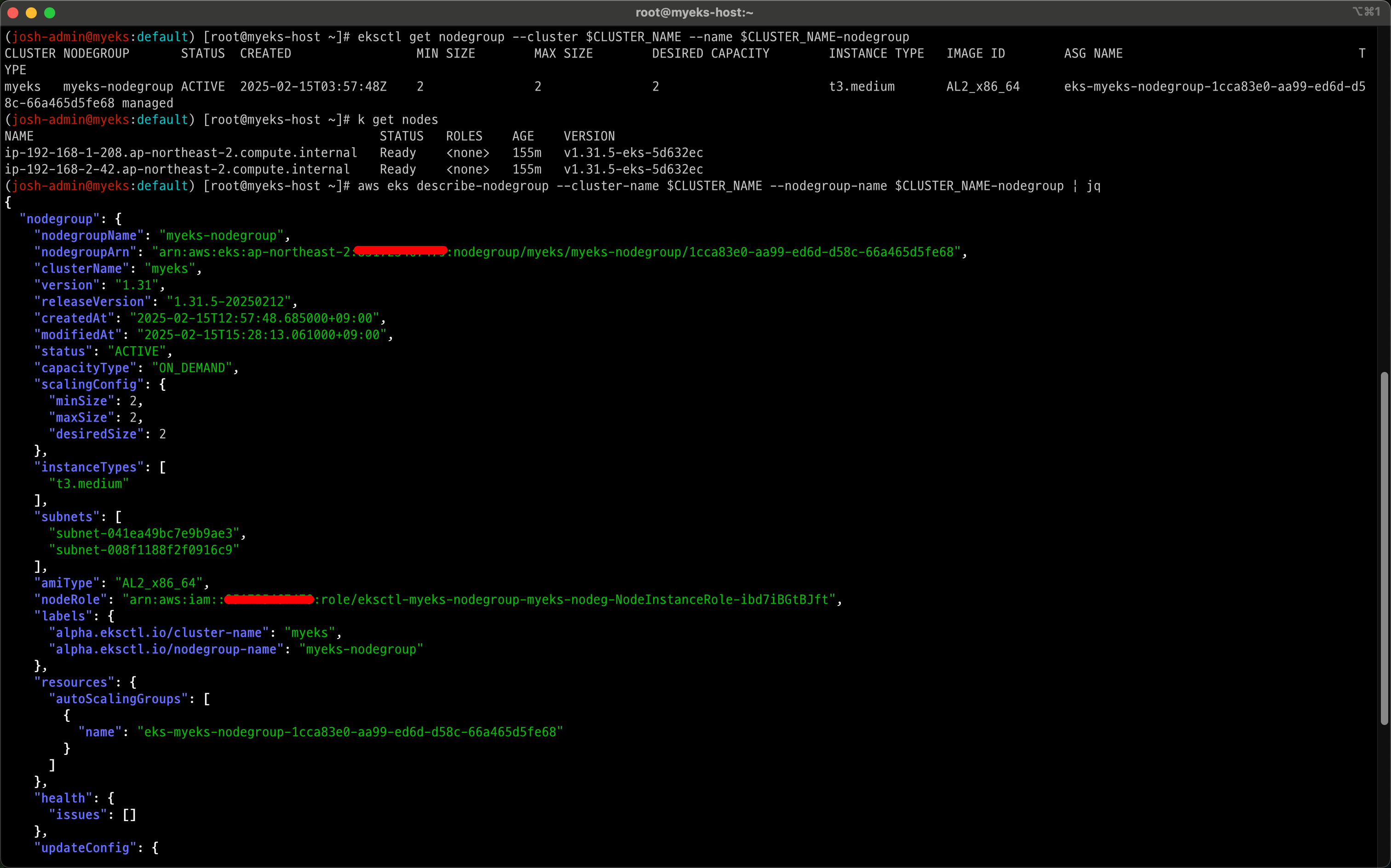Click node name ip-192-168-2-42 row
1391x868 pixels.
pos(177,169)
